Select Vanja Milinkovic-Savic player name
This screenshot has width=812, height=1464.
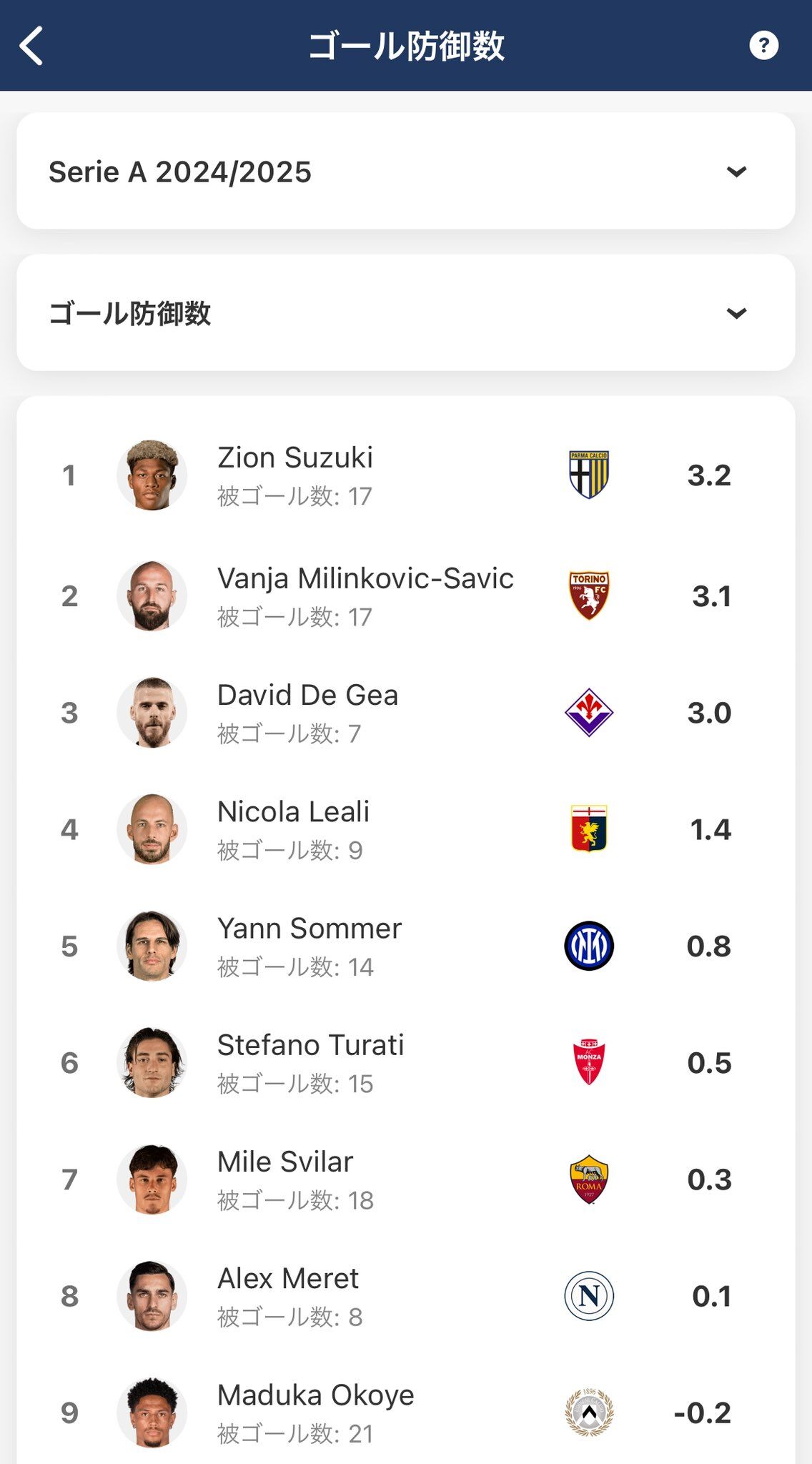365,579
